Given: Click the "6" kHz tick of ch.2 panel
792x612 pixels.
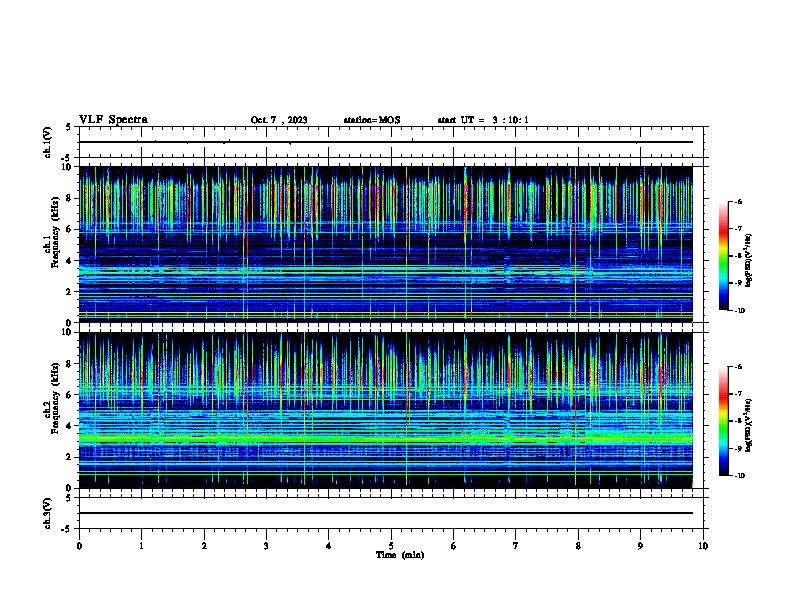Looking at the screenshot, I should tap(70, 395).
